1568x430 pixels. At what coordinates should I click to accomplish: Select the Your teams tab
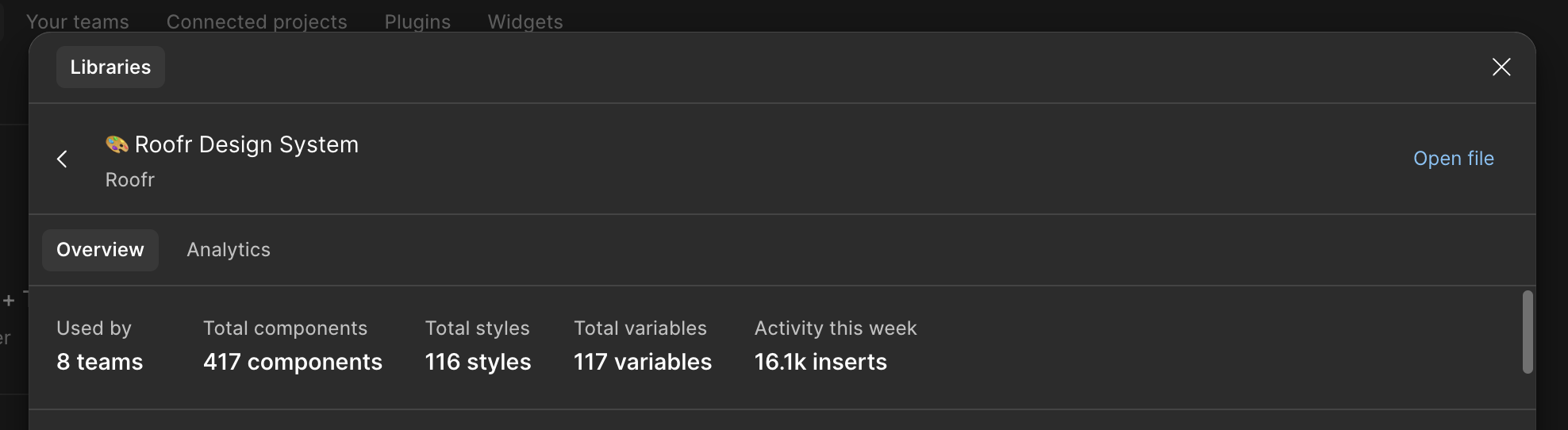coord(78,21)
